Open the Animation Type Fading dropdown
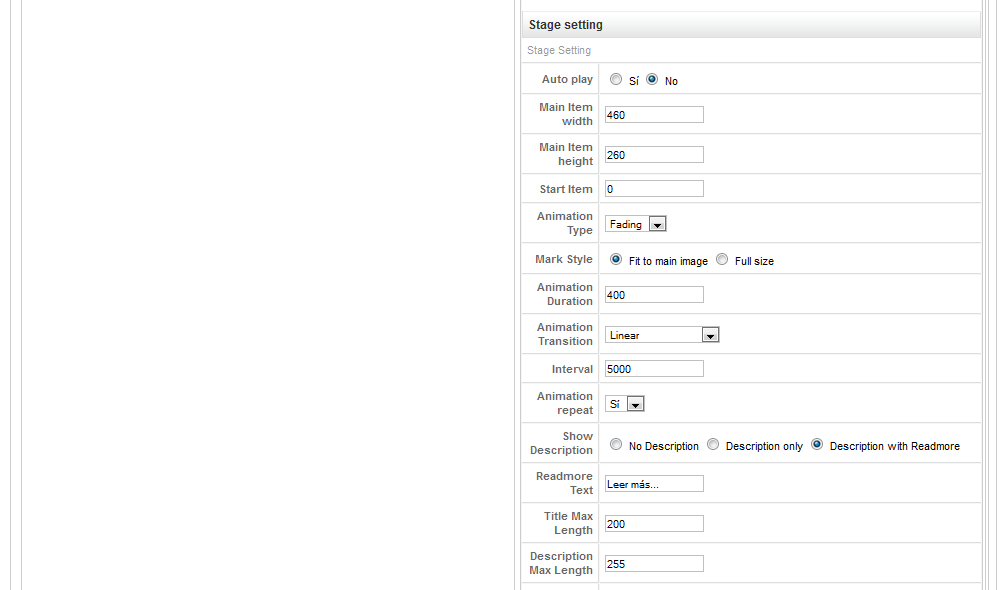 point(635,224)
